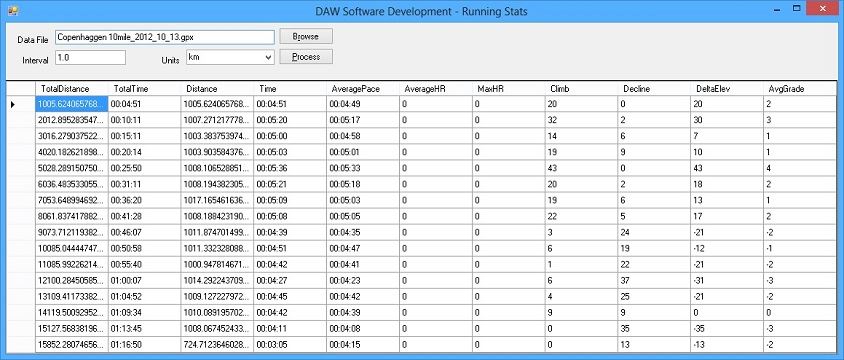Select TotalTime cell 01:16:50
844x360 pixels.
144,344
